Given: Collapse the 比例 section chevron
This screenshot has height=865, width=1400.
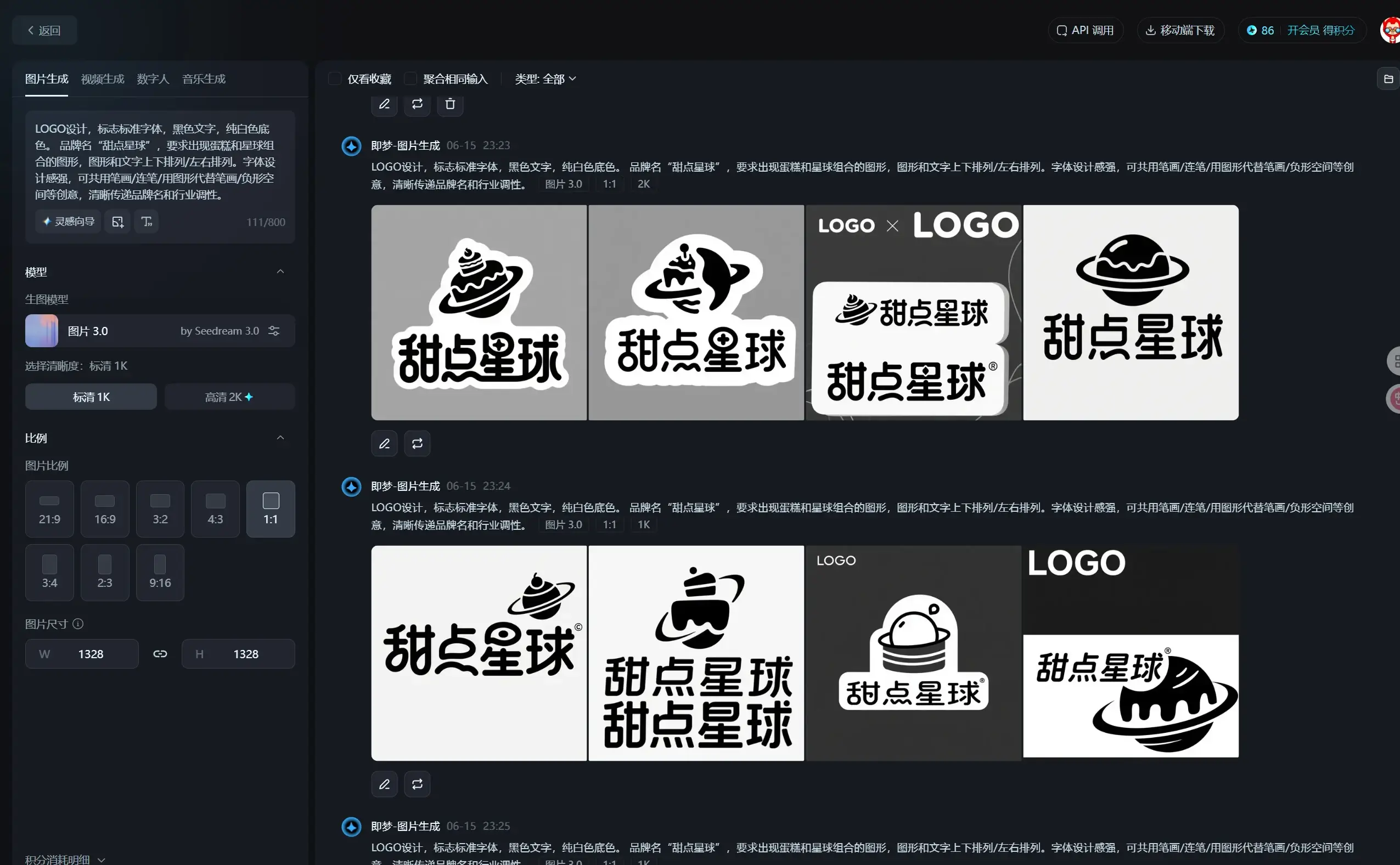Looking at the screenshot, I should coord(280,438).
